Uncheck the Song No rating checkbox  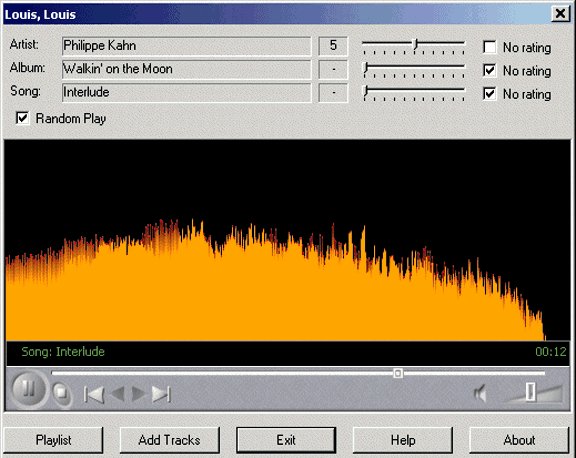pyautogui.click(x=490, y=93)
